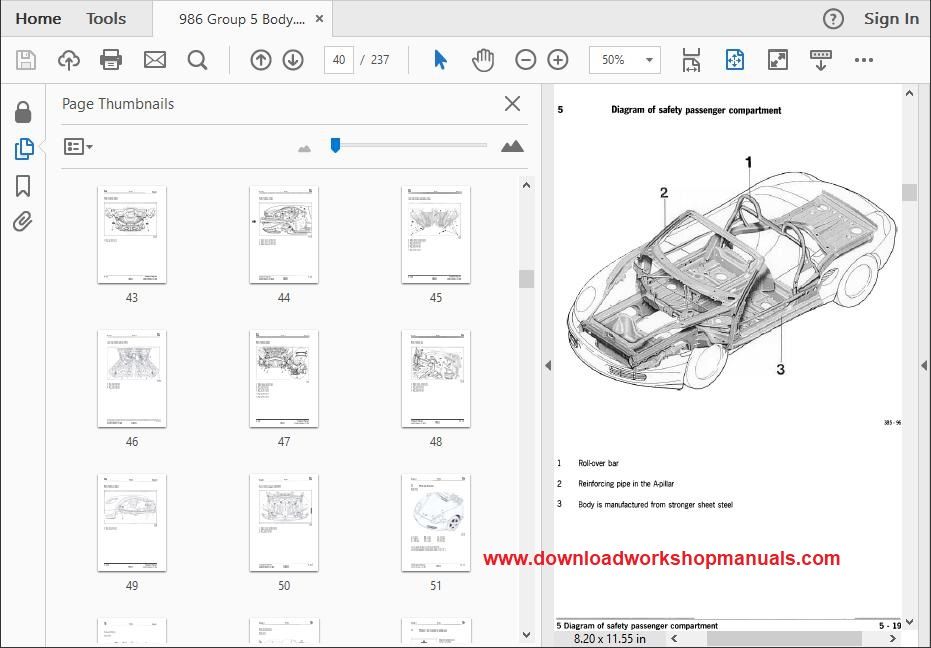Click document horizontal scroll right arrow

892,639
